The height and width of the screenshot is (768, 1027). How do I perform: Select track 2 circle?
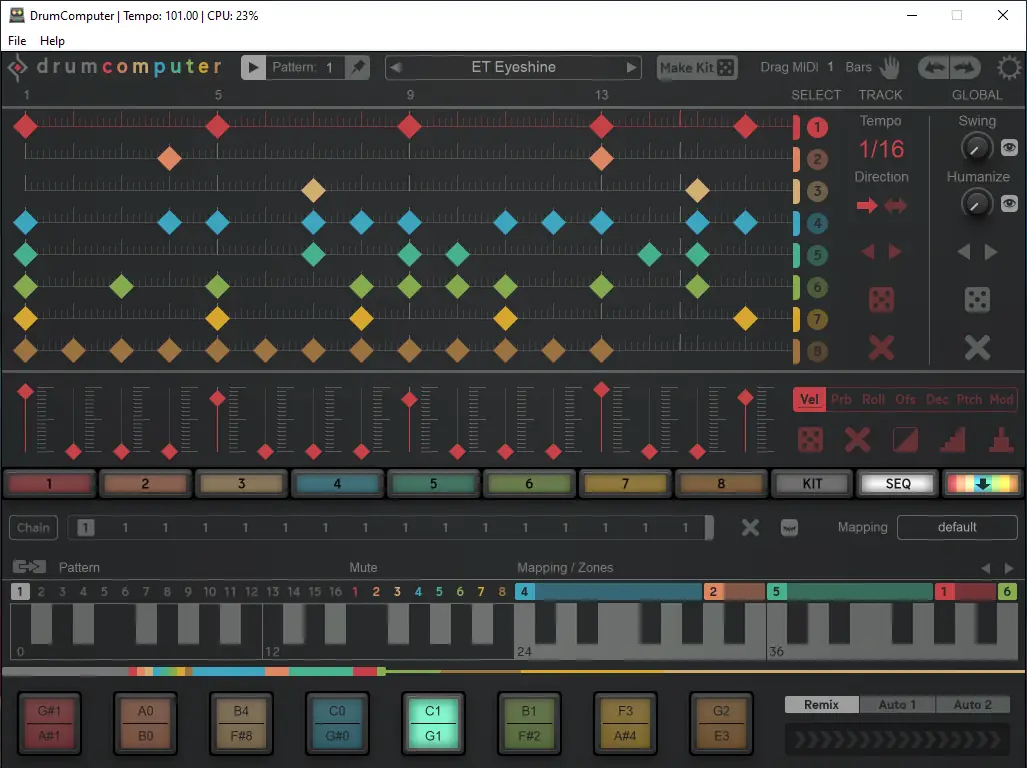point(817,159)
